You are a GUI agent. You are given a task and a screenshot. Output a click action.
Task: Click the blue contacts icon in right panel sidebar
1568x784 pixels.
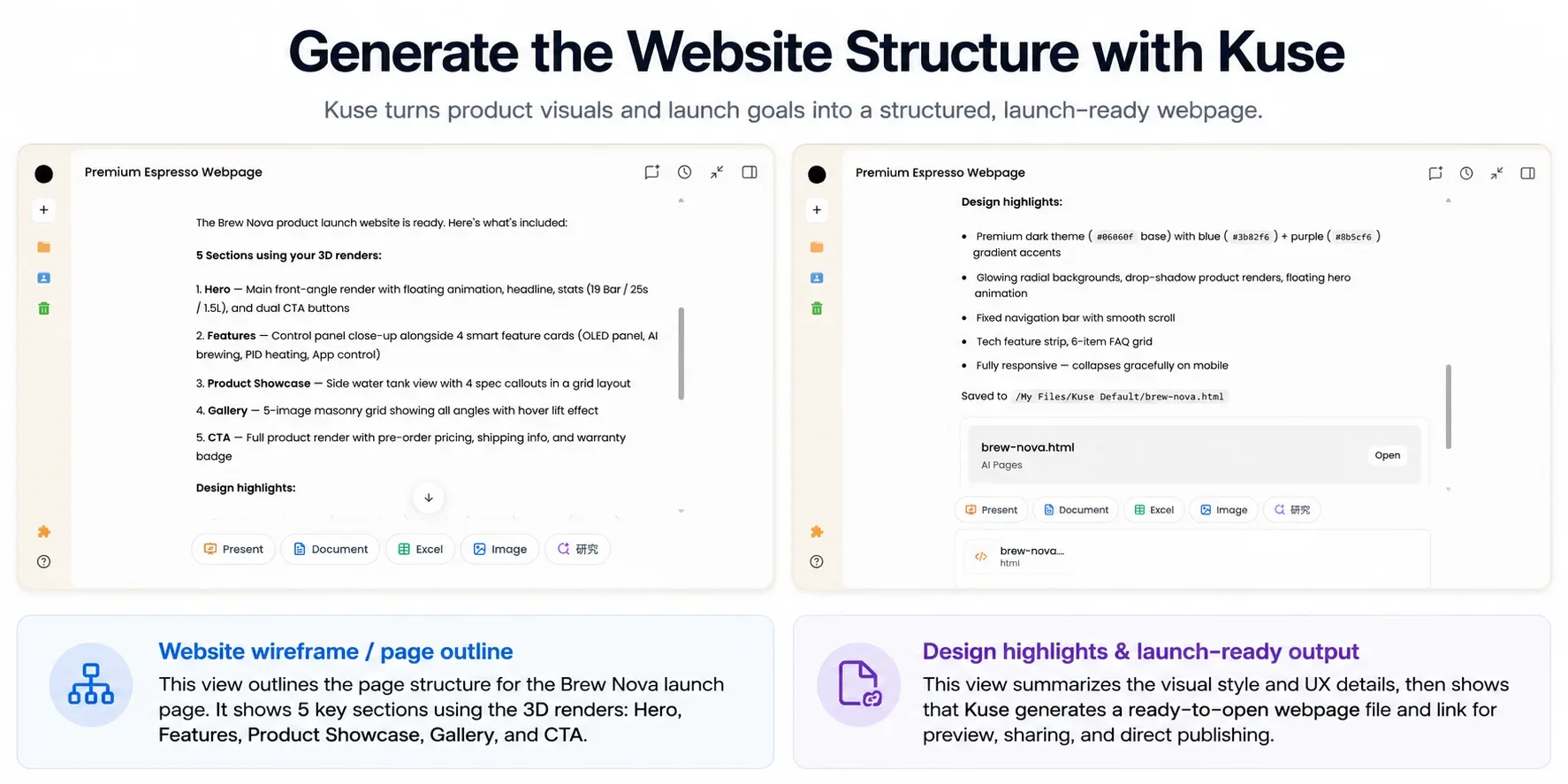(x=817, y=278)
